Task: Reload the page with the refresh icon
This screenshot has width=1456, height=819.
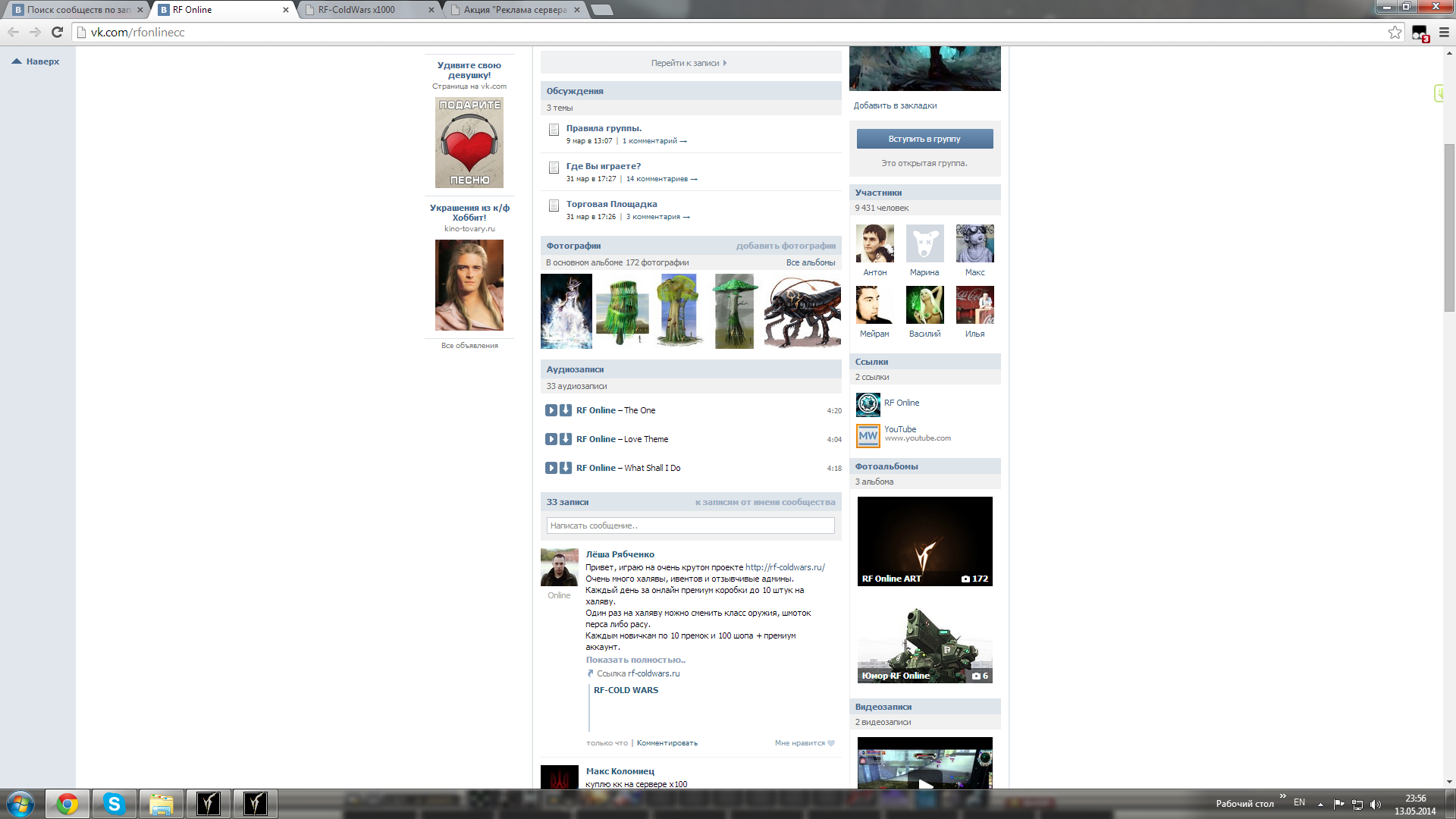Action: [57, 32]
